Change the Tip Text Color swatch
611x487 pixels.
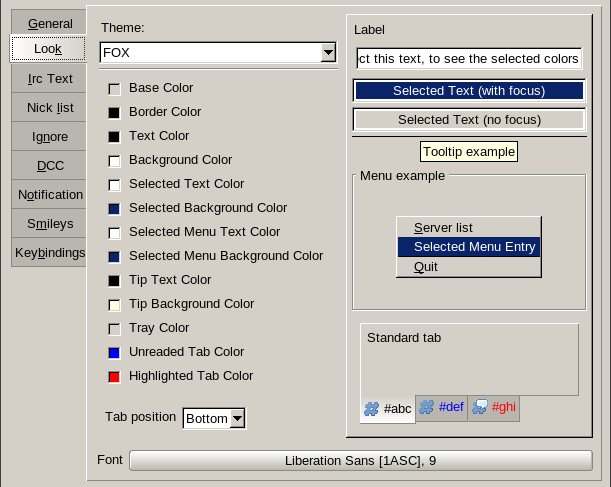[114, 281]
